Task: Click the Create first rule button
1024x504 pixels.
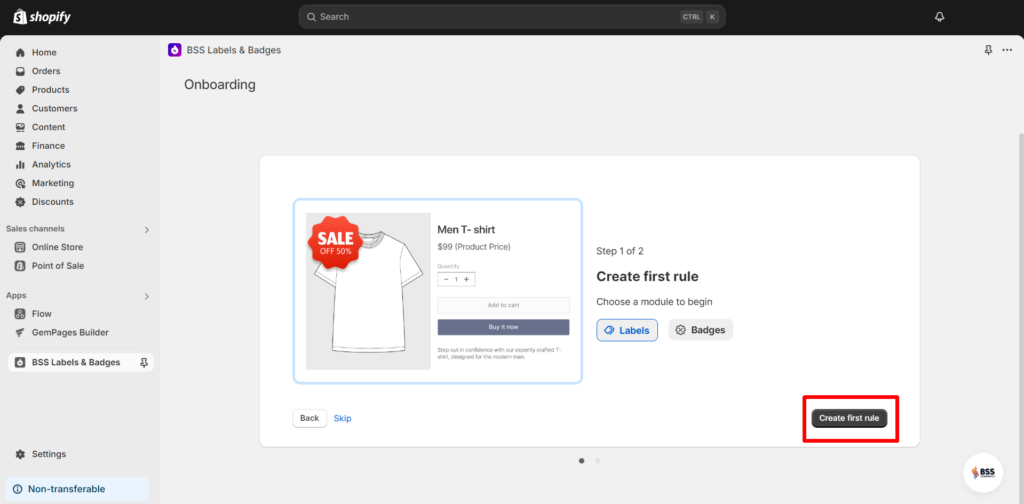Action: [x=849, y=418]
